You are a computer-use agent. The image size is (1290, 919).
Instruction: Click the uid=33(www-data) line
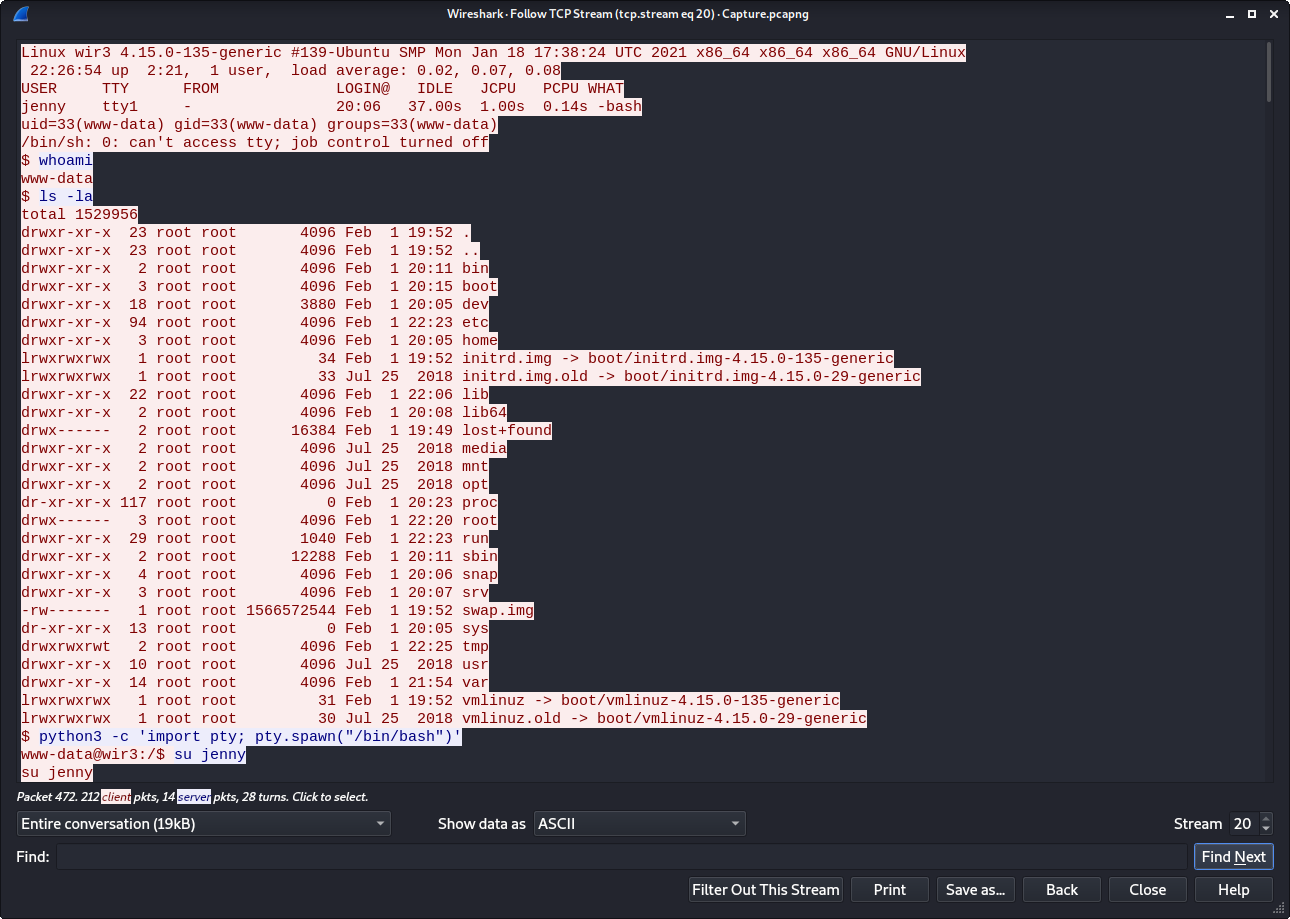click(259, 124)
